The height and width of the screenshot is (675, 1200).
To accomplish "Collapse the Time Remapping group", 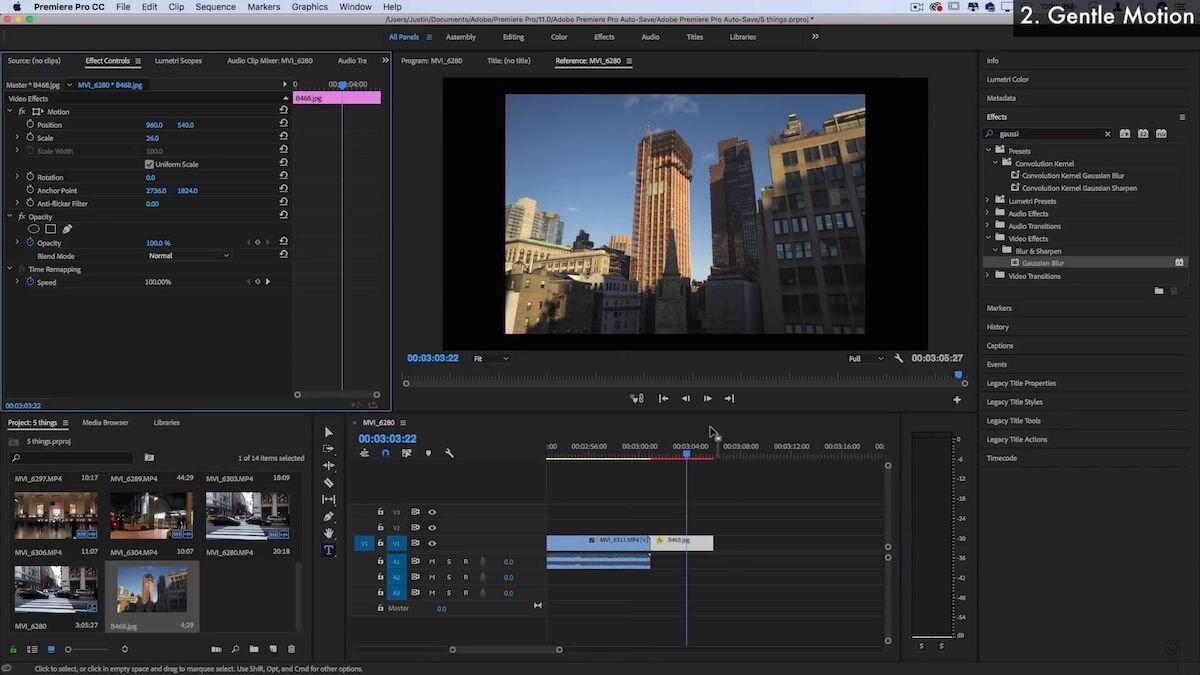I will coord(10,269).
